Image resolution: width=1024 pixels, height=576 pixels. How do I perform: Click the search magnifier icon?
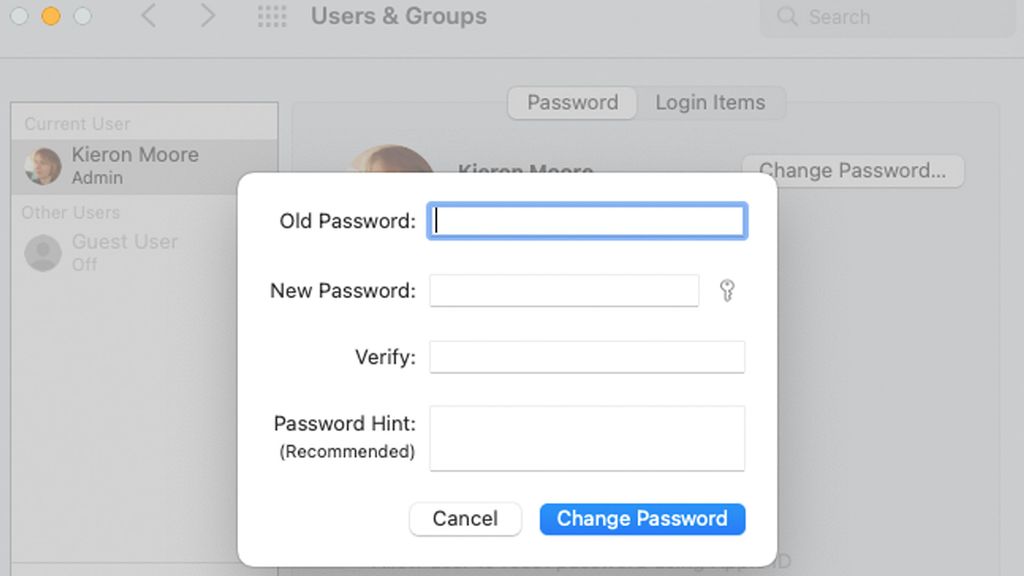point(785,17)
